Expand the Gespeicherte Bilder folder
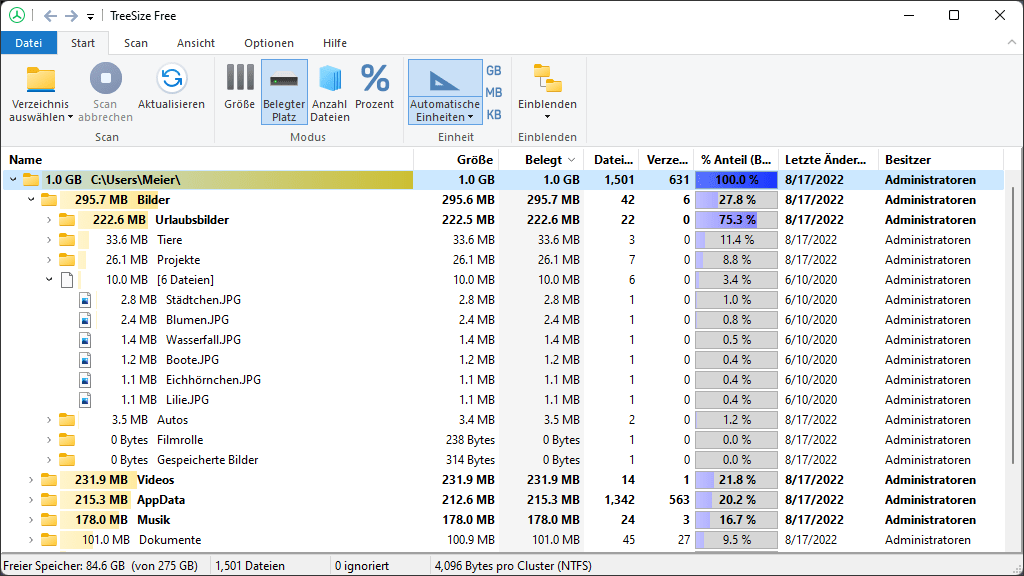Screen dimensions: 1024x576 pyautogui.click(x=49, y=460)
